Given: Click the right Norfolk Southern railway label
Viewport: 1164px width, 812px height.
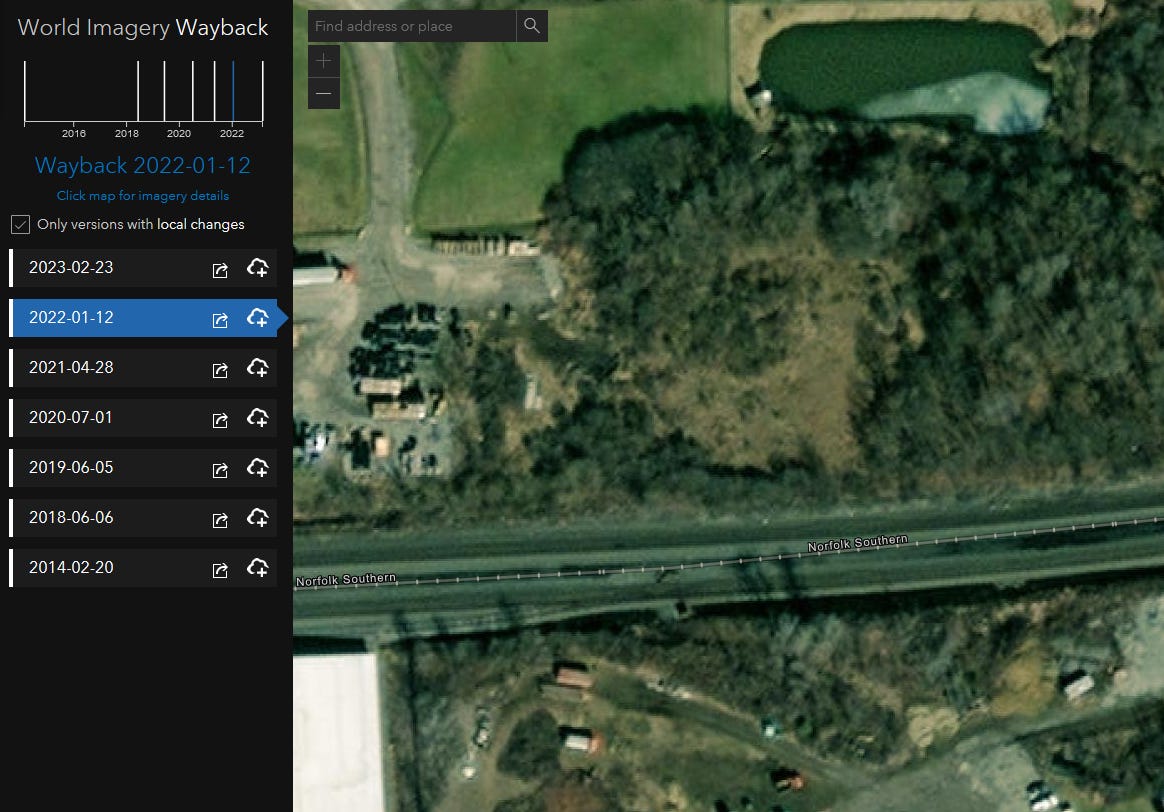Looking at the screenshot, I should [x=857, y=543].
